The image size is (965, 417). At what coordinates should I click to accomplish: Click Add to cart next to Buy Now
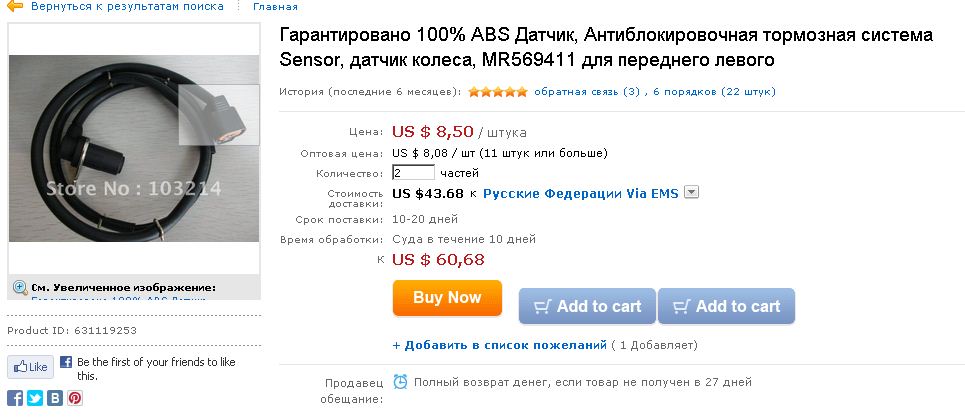pyautogui.click(x=587, y=307)
